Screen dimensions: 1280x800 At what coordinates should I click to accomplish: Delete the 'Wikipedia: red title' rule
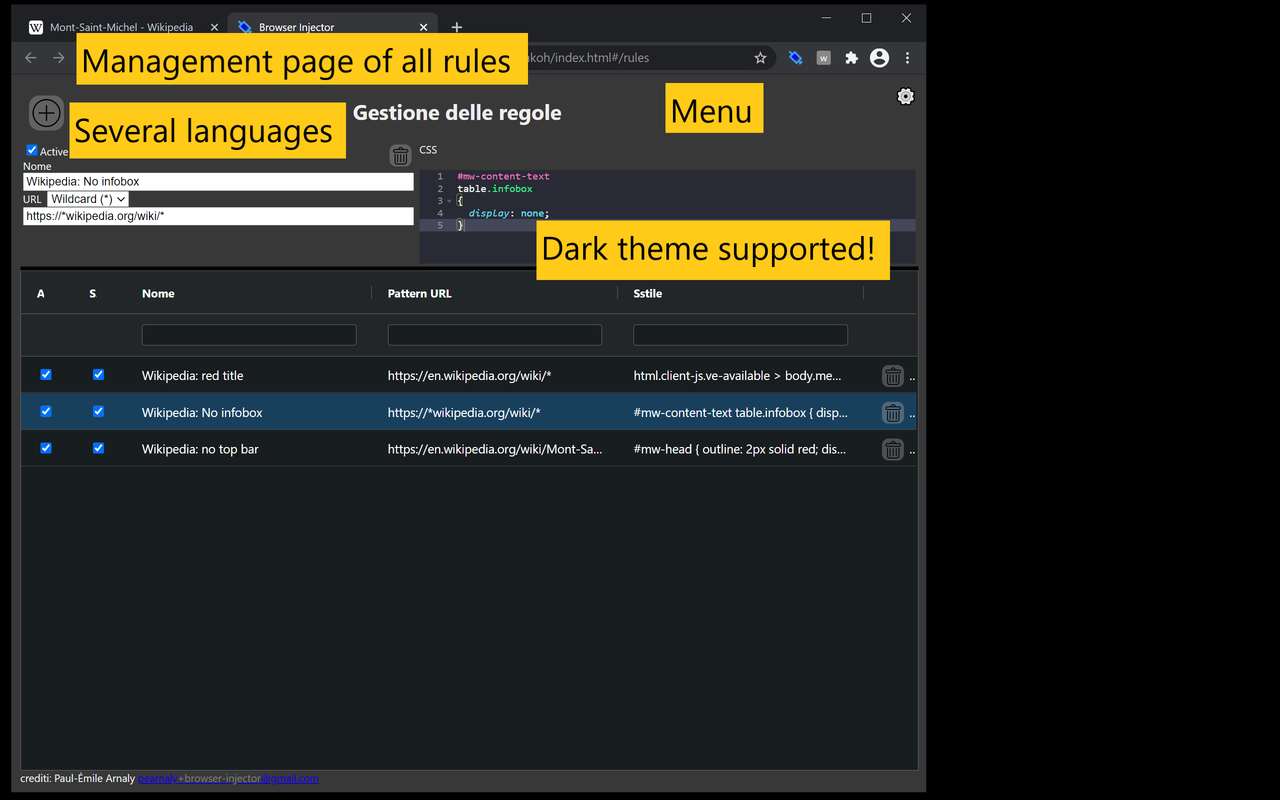pos(892,376)
